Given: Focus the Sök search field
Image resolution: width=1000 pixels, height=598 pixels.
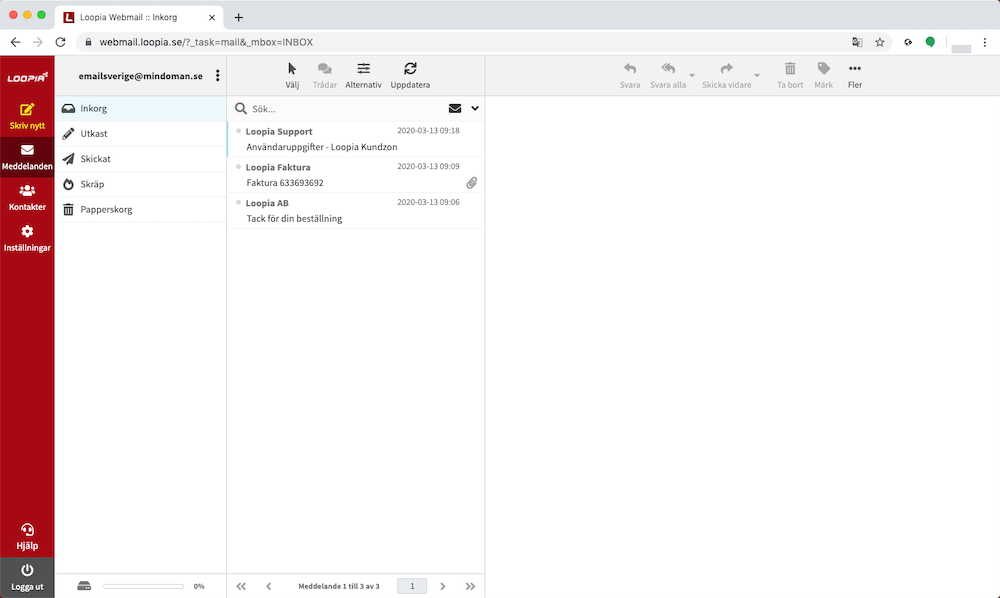Looking at the screenshot, I should click(x=346, y=109).
